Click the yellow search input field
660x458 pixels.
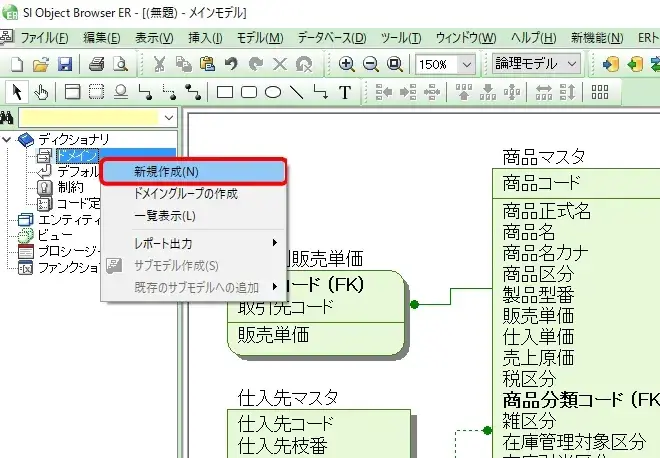[x=90, y=118]
